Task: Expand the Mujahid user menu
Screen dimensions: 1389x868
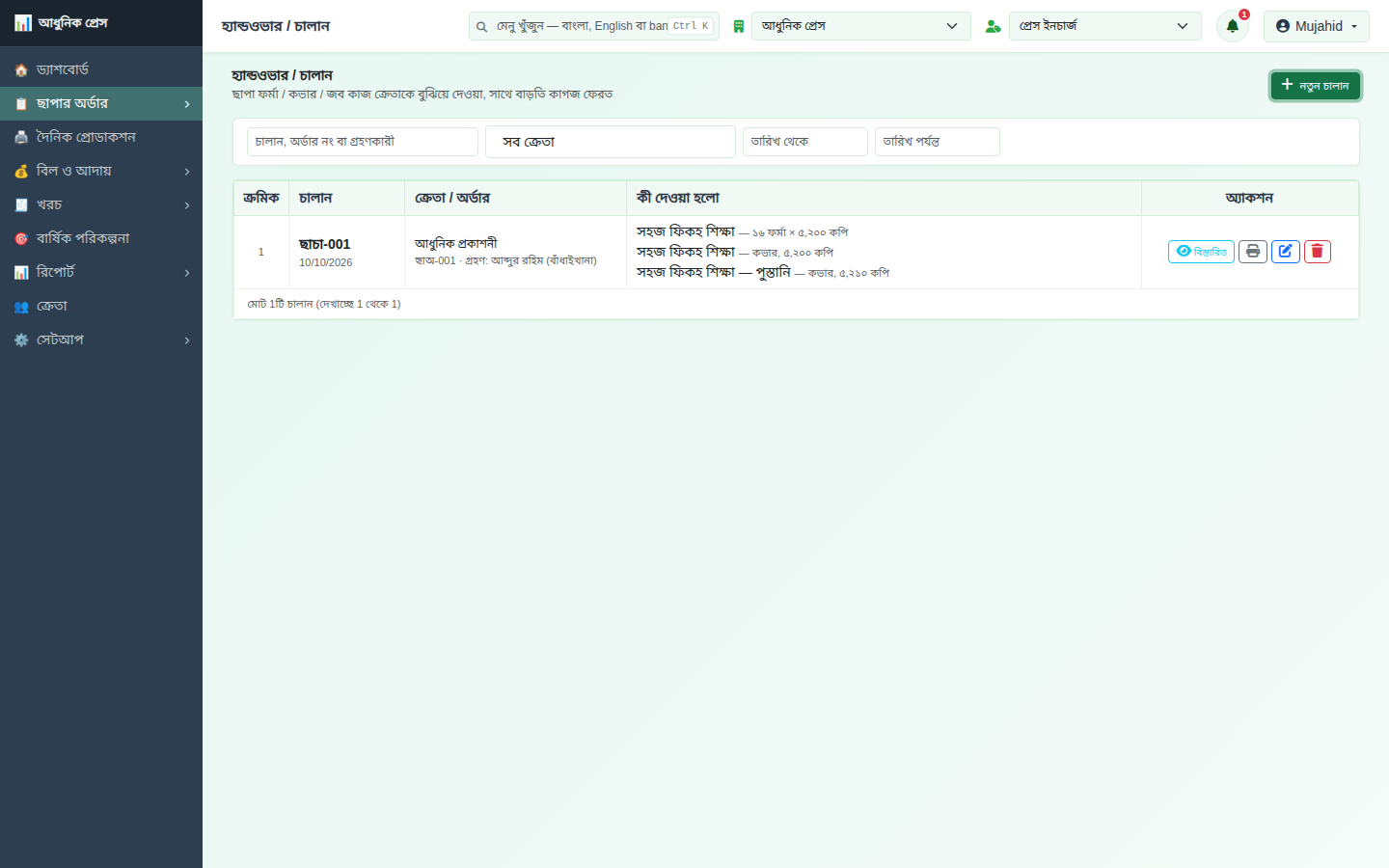Action: pyautogui.click(x=1317, y=26)
